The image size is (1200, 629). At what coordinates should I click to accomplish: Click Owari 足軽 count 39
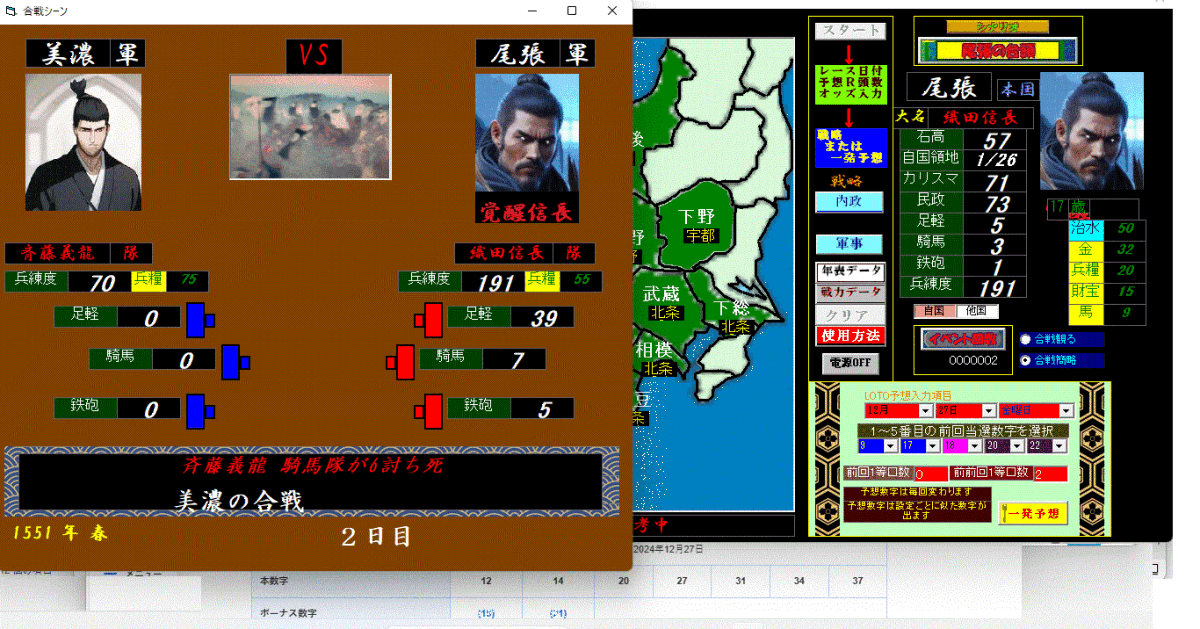(x=543, y=318)
